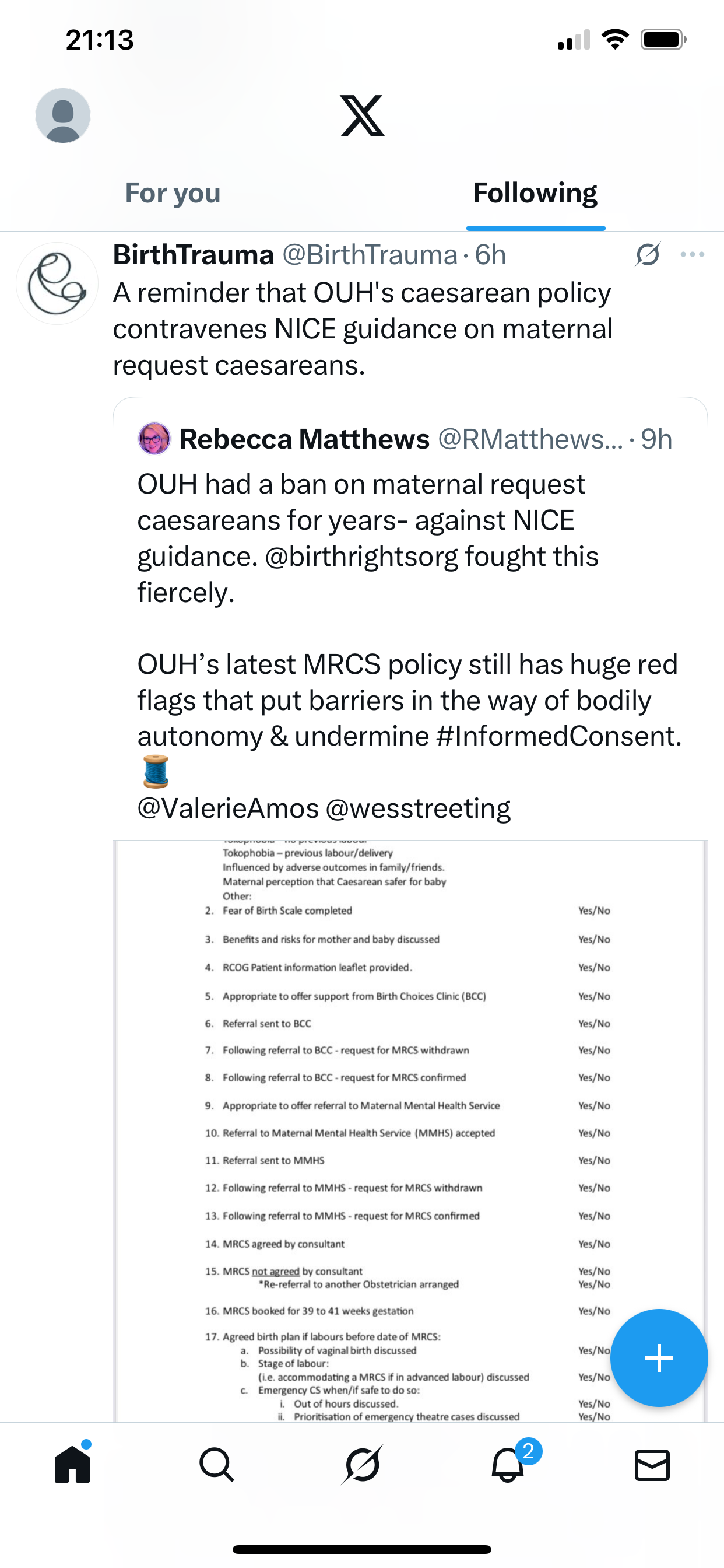Open the #InformedConsent hashtag
The image size is (724, 1568).
[558, 736]
